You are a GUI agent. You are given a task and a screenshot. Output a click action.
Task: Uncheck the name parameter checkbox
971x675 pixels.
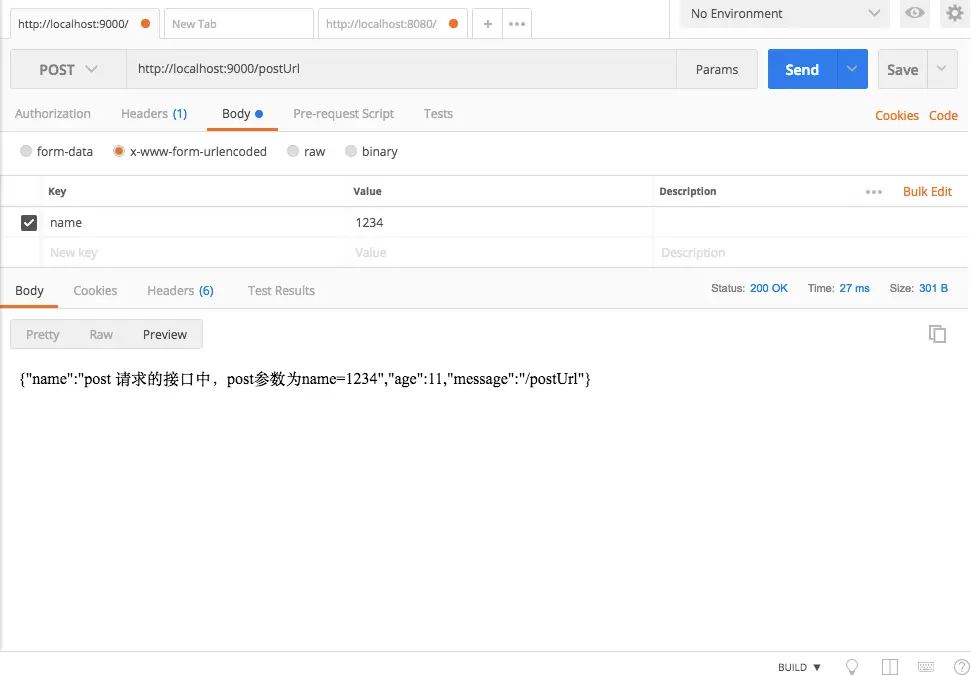pos(28,222)
